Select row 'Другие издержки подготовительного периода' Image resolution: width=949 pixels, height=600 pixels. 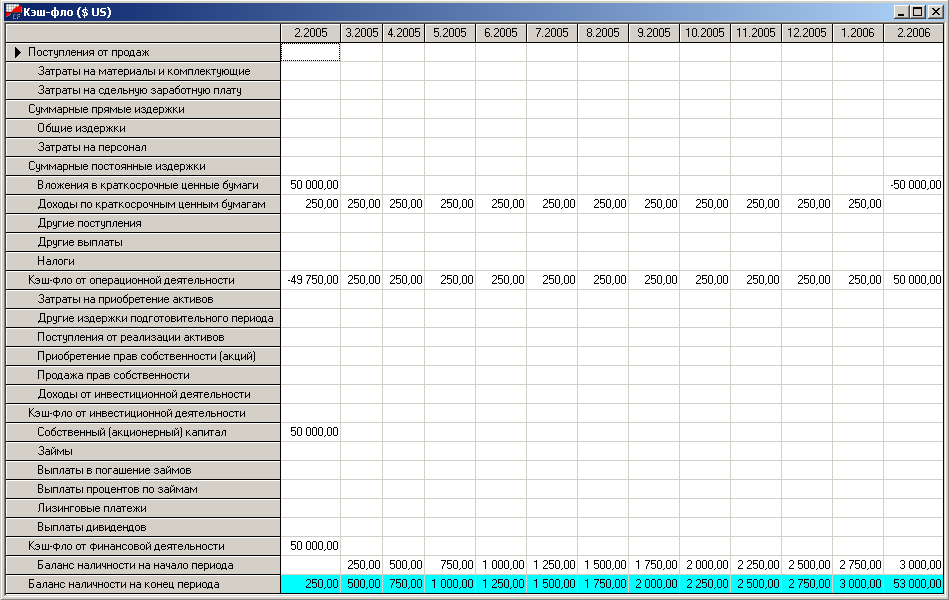(x=143, y=318)
